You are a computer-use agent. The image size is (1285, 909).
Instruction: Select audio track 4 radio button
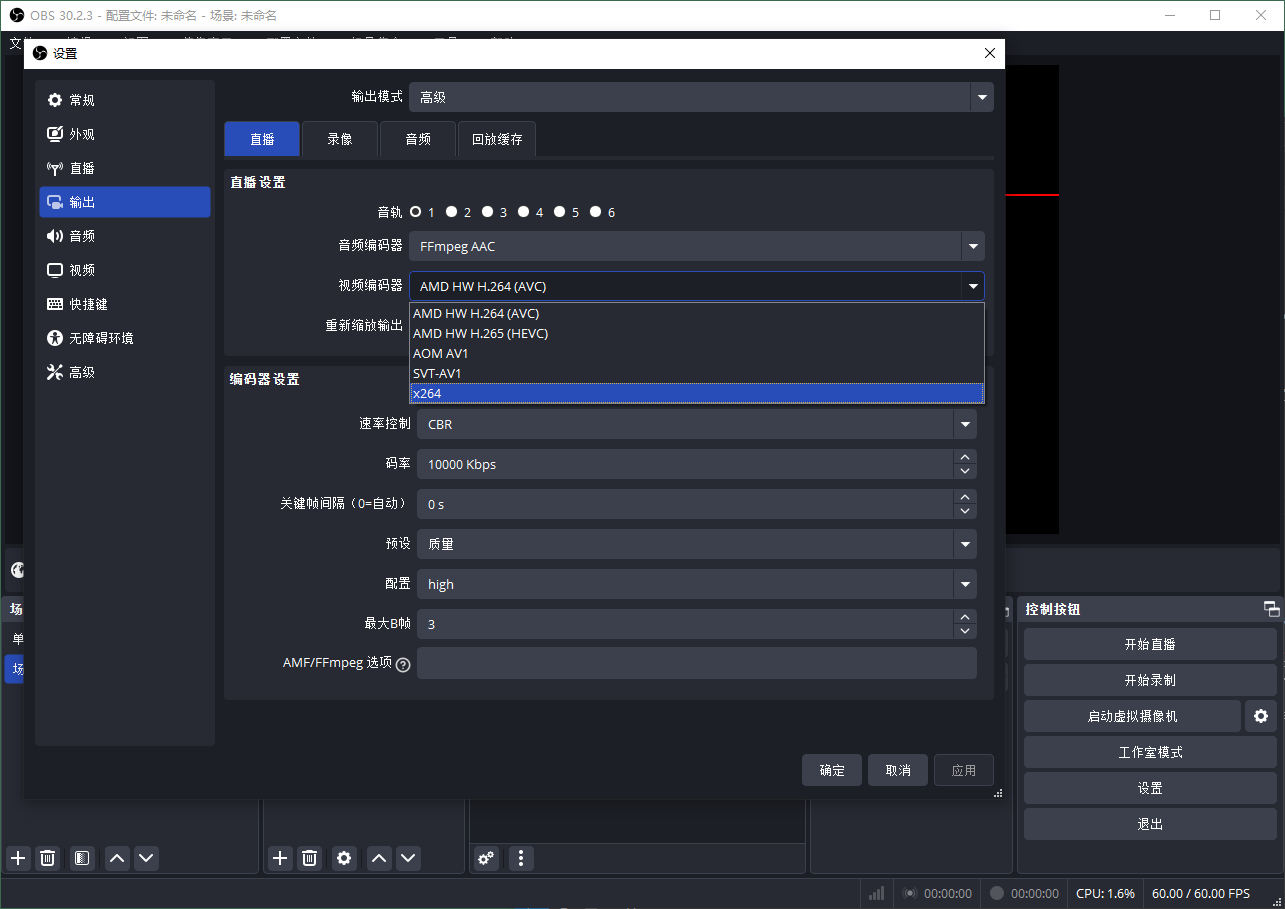[x=524, y=212]
